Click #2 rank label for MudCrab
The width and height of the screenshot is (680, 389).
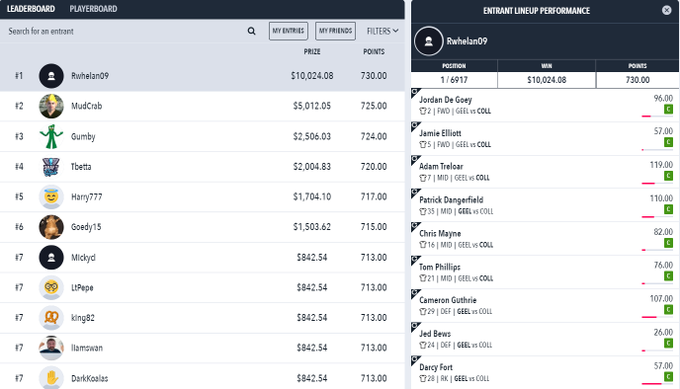click(x=19, y=106)
